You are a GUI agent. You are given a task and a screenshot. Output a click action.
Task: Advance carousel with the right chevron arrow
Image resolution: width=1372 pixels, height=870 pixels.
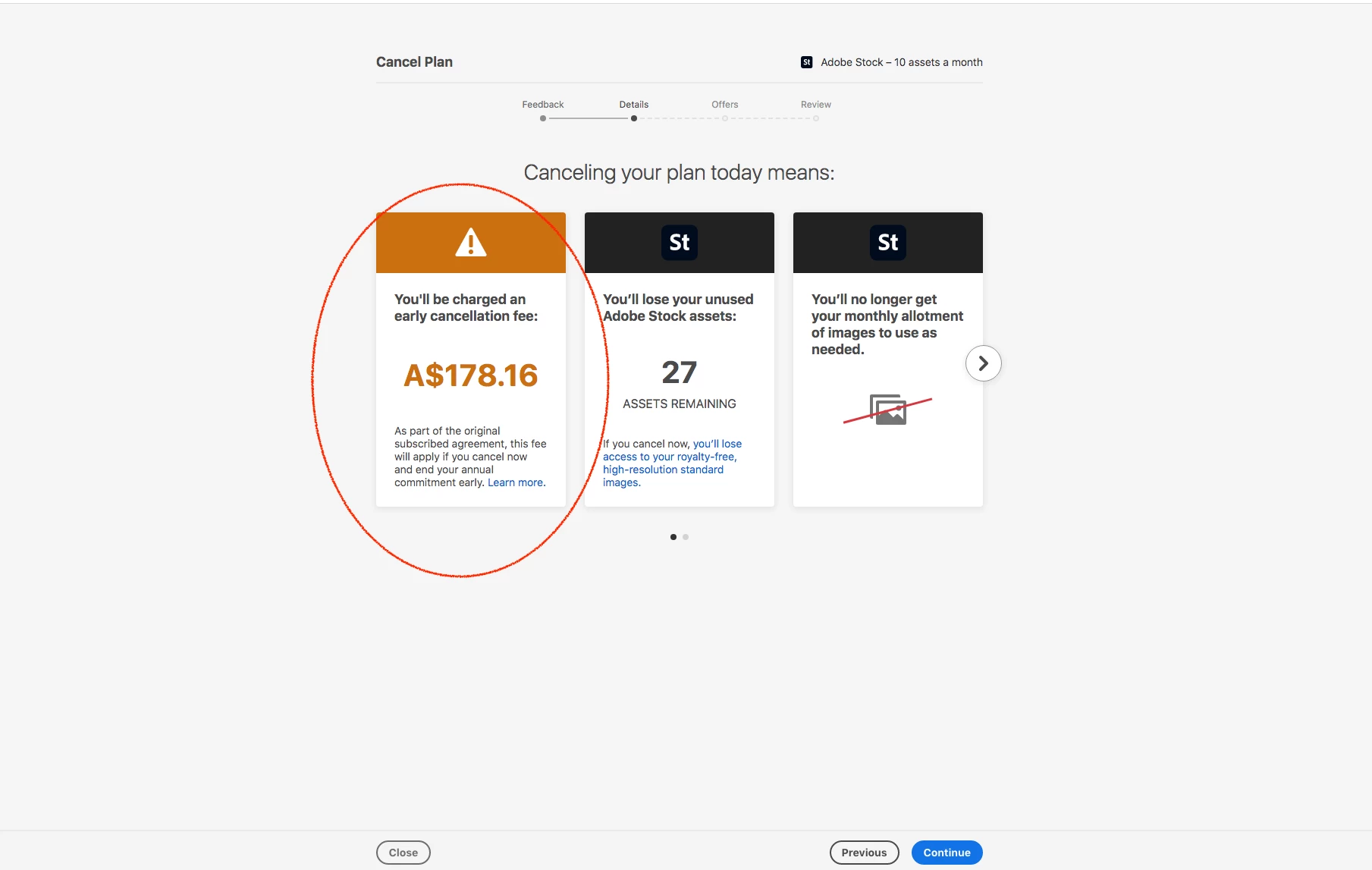(x=983, y=363)
